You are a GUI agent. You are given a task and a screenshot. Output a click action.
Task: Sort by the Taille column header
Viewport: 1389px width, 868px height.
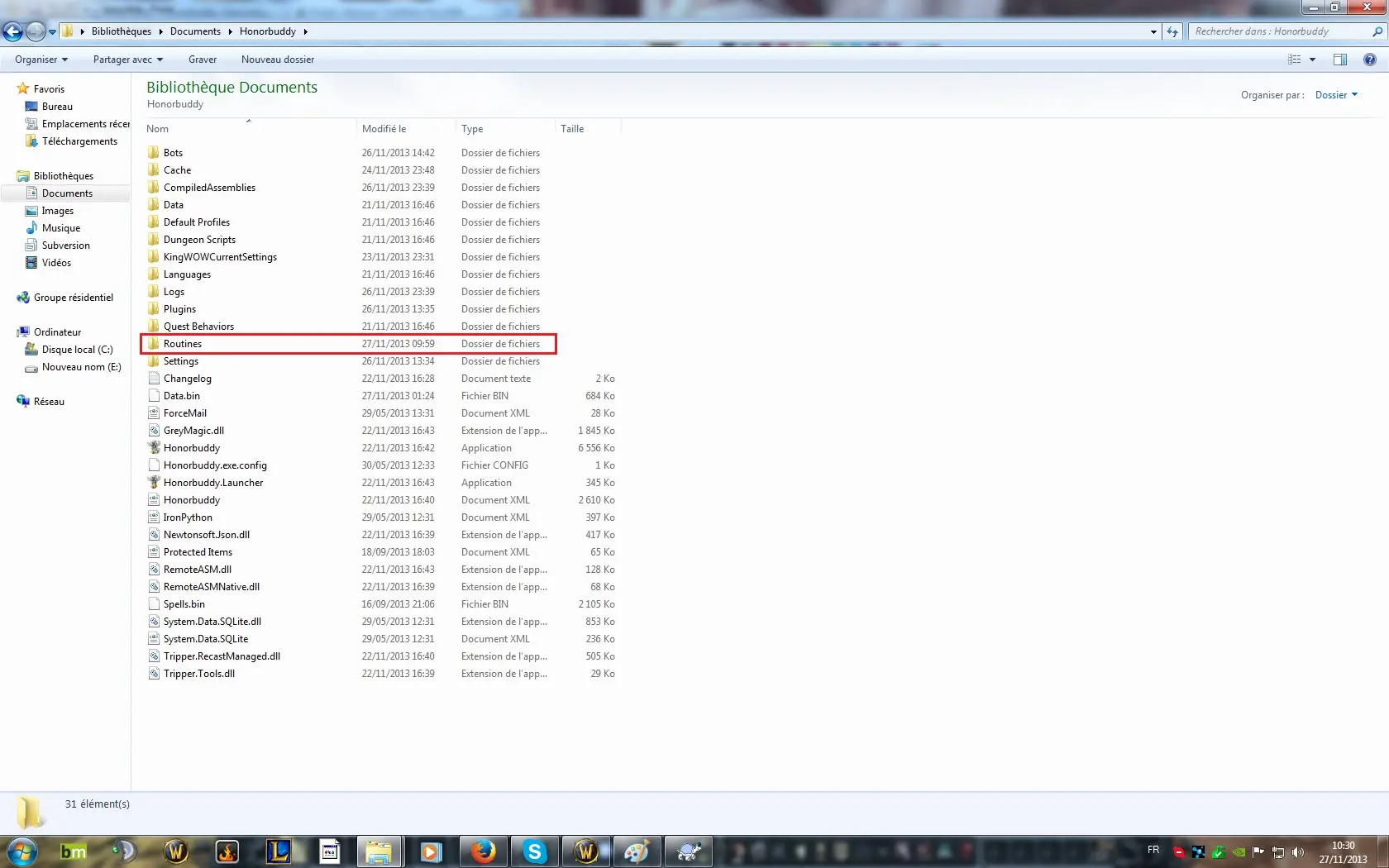coord(588,129)
